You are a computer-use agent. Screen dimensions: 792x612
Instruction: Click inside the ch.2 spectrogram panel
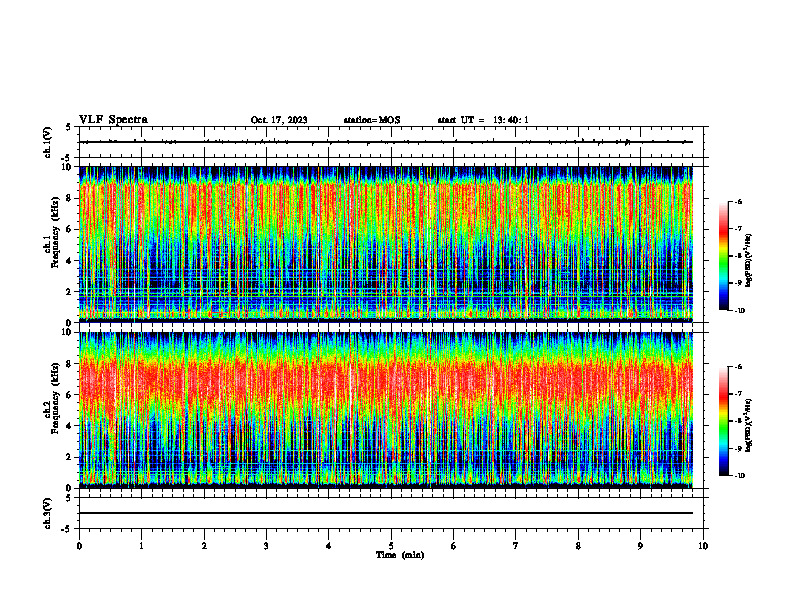coord(386,410)
